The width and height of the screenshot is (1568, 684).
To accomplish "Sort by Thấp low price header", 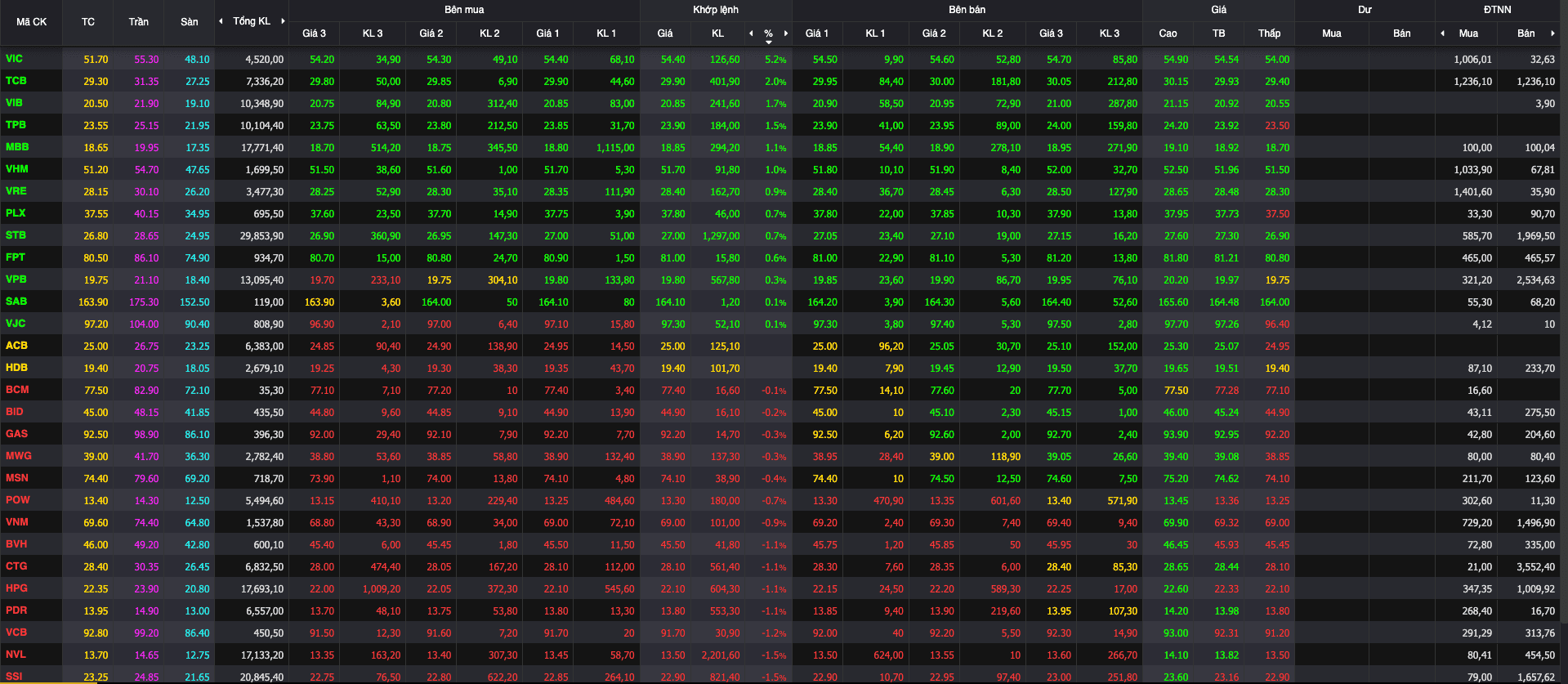I will 1270,34.
